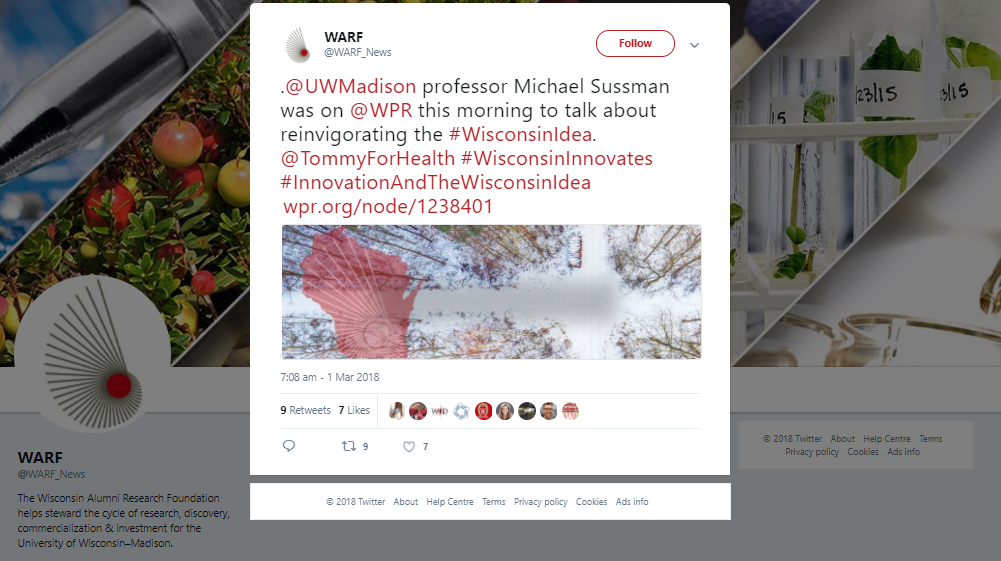View the 9 Retweets list
Image resolution: width=1001 pixels, height=561 pixels.
305,410
